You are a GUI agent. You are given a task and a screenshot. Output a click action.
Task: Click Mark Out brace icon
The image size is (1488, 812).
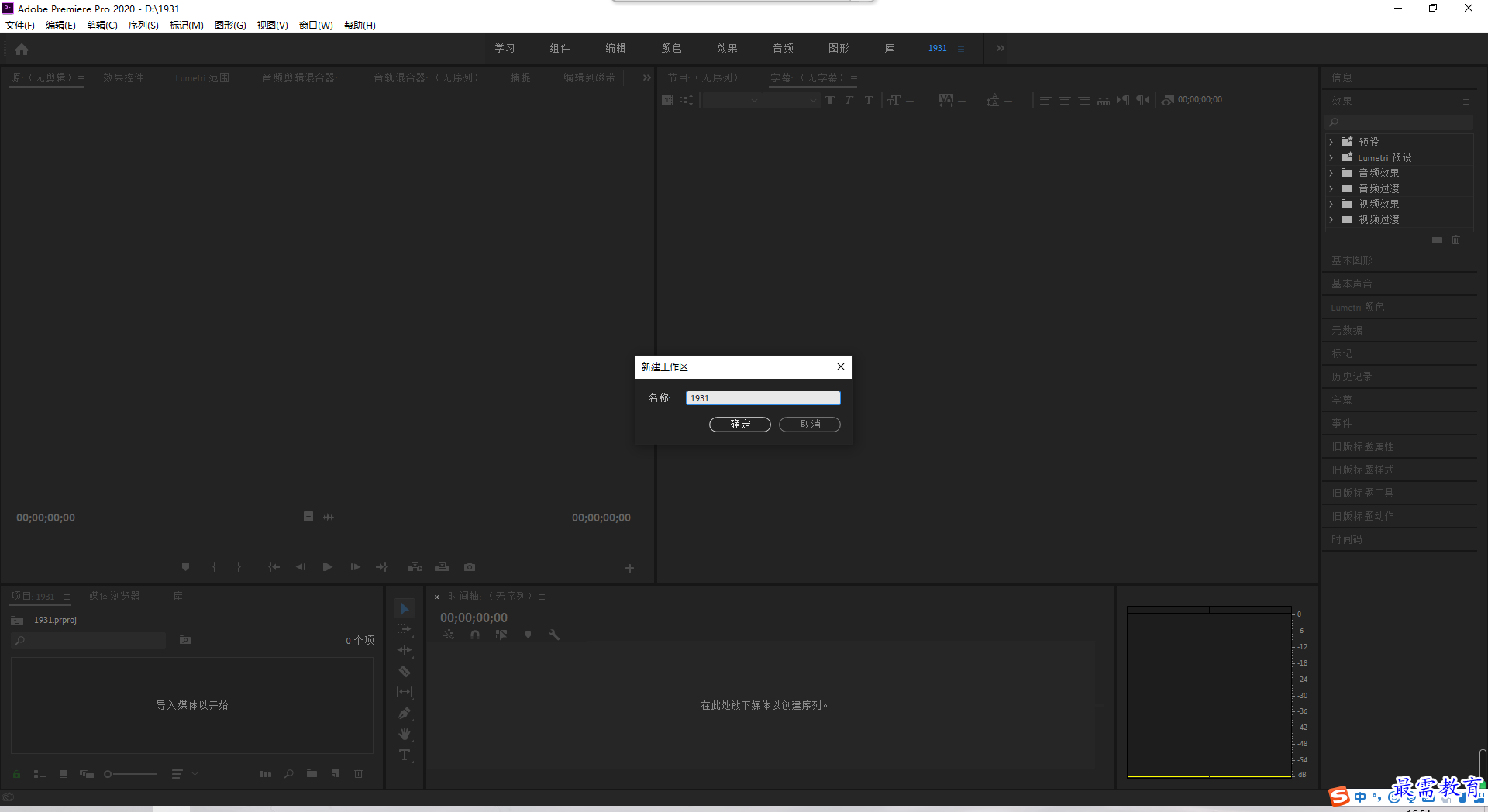pos(239,567)
